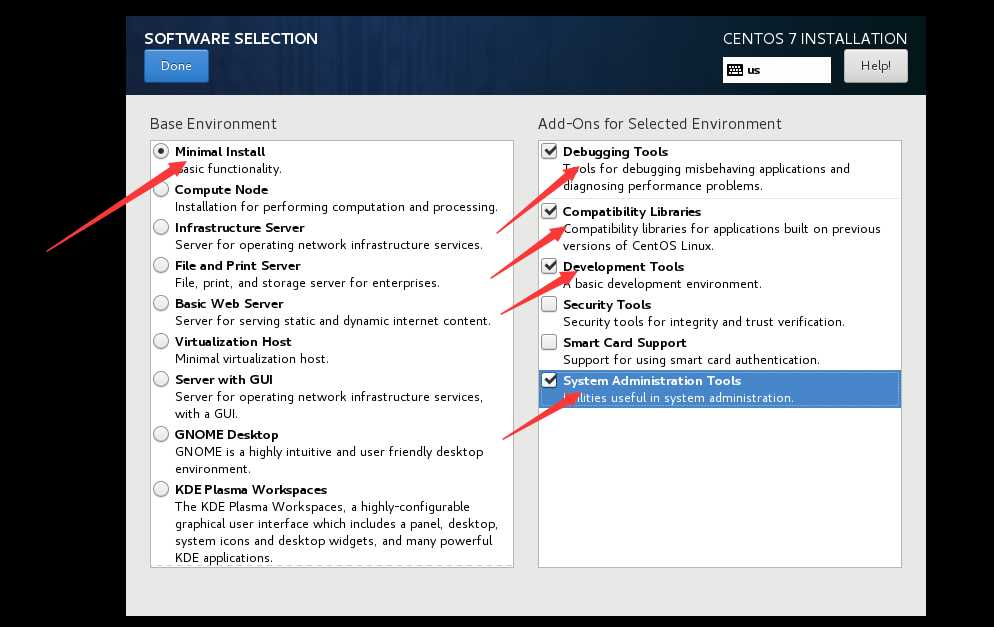Image resolution: width=994 pixels, height=627 pixels.
Task: Choose KDE Plasma Workspaces environment
Action: [161, 489]
